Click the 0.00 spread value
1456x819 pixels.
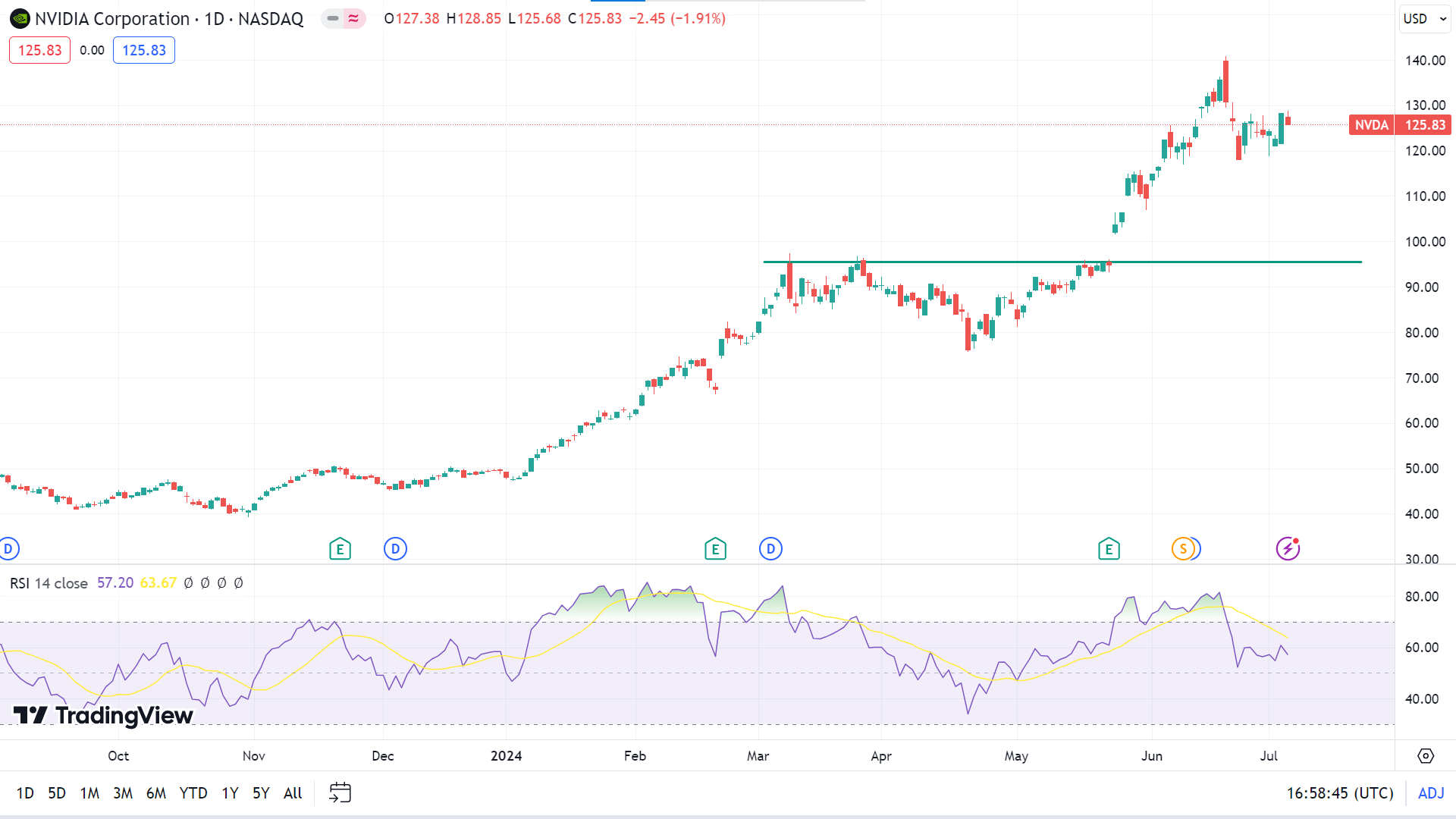coord(92,50)
